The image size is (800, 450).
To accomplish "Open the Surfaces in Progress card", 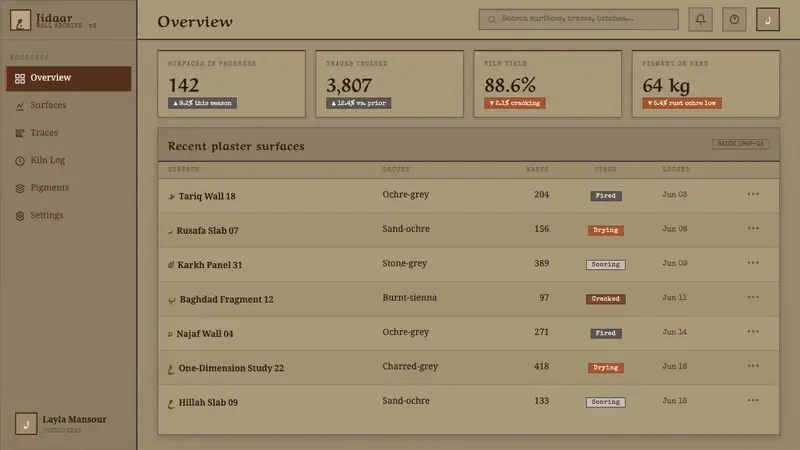I will click(x=232, y=84).
